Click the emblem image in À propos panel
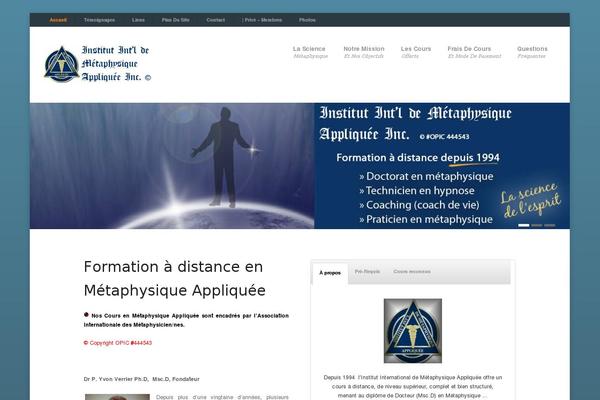The width and height of the screenshot is (600, 400). tap(412, 331)
